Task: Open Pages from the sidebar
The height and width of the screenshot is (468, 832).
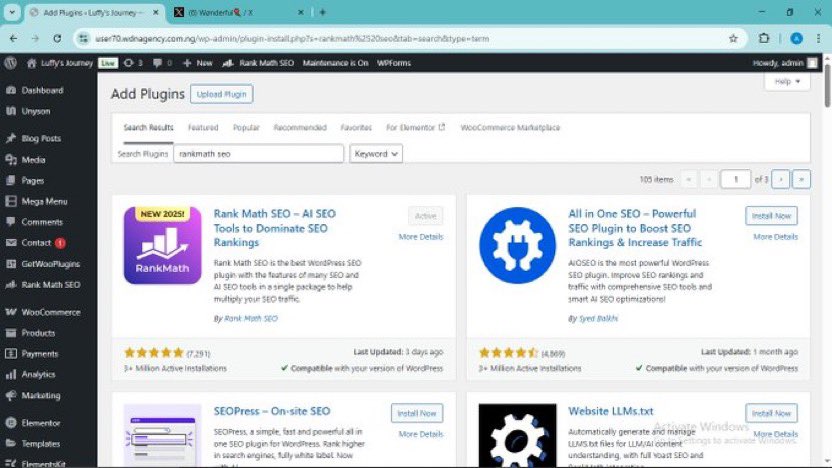Action: pyautogui.click(x=32, y=180)
